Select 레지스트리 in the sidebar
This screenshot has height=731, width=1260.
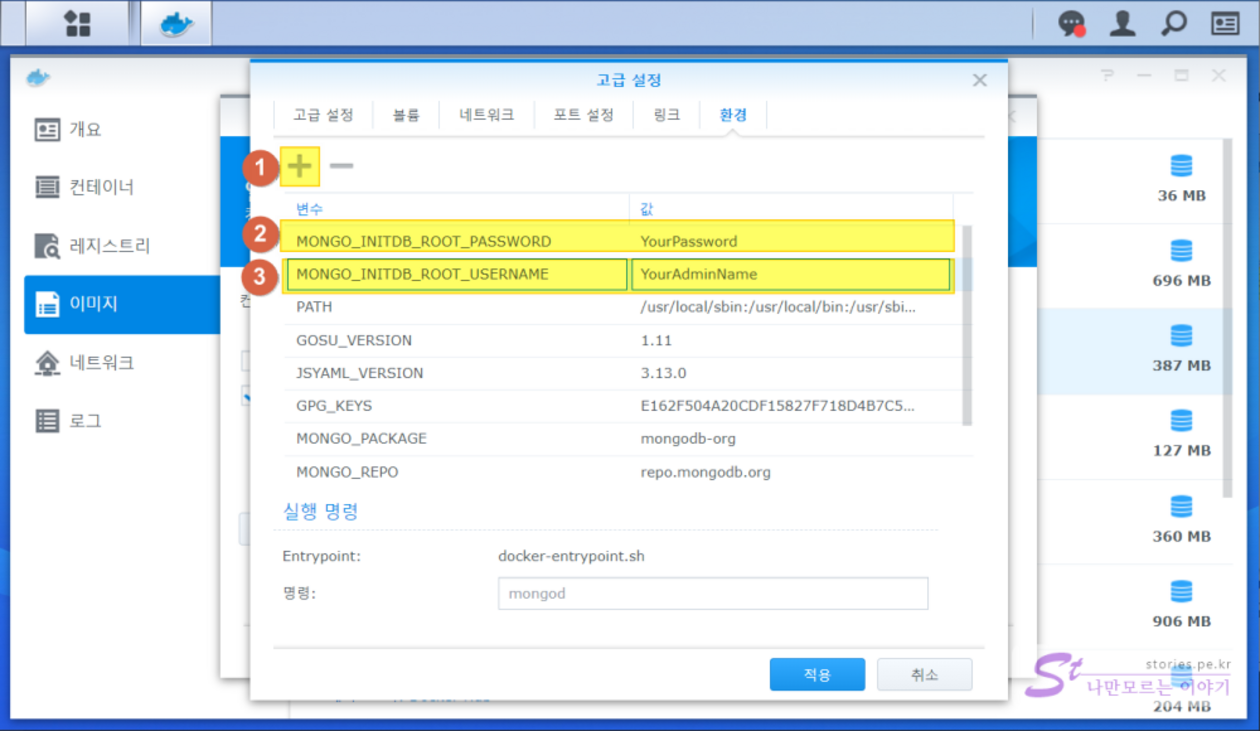click(x=109, y=245)
